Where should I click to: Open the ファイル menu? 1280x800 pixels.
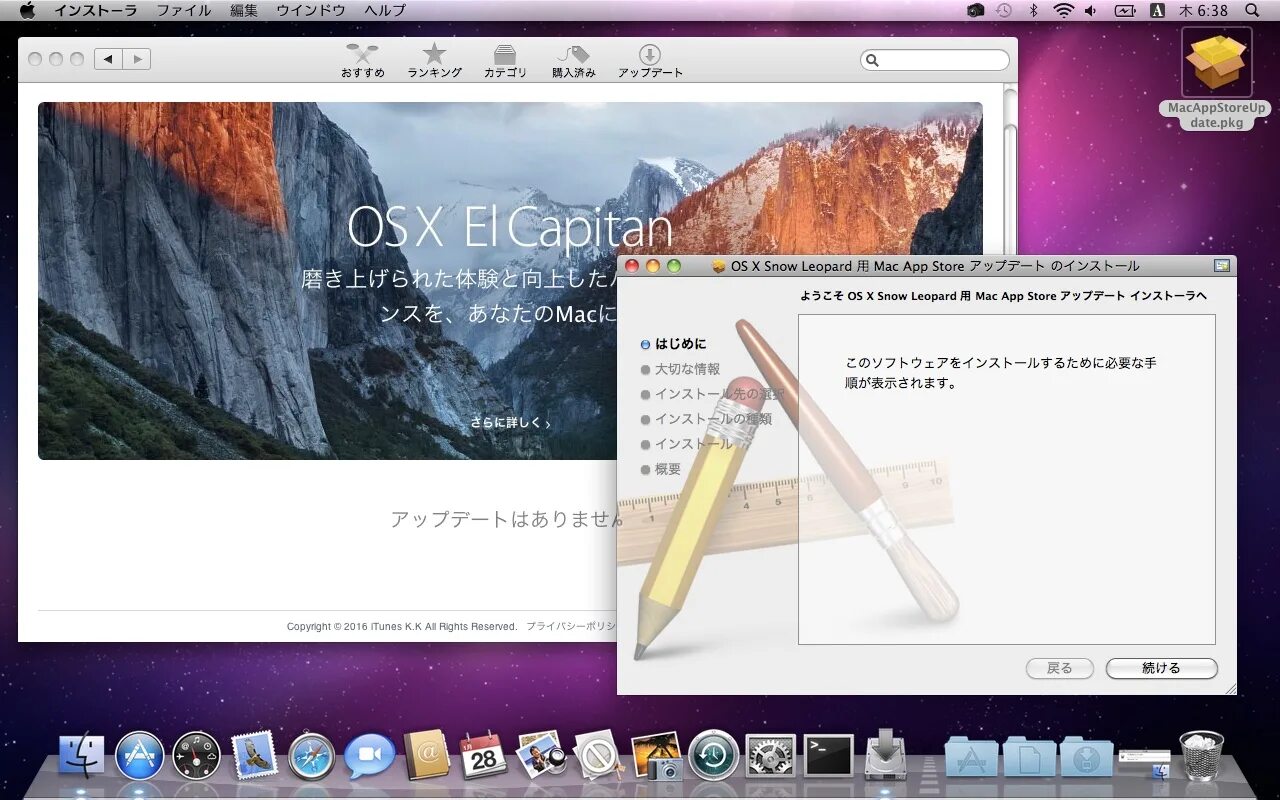pos(184,10)
